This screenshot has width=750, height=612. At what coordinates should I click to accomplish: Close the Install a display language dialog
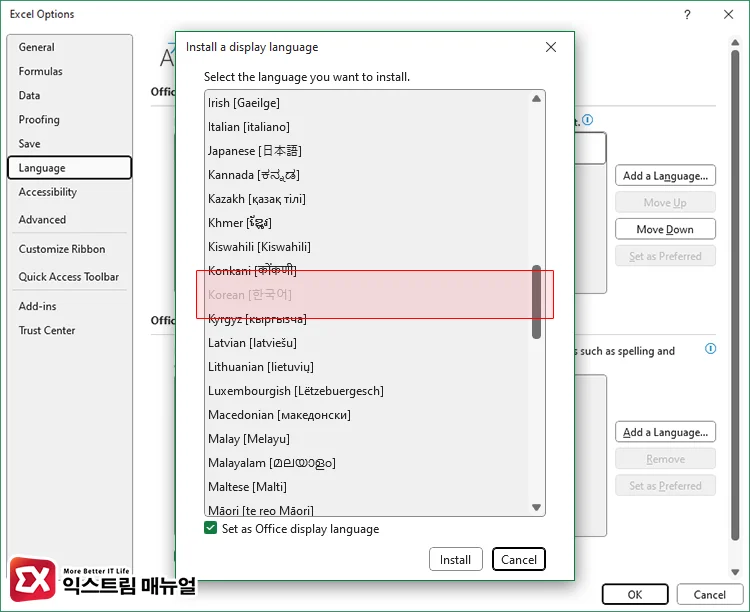point(551,47)
